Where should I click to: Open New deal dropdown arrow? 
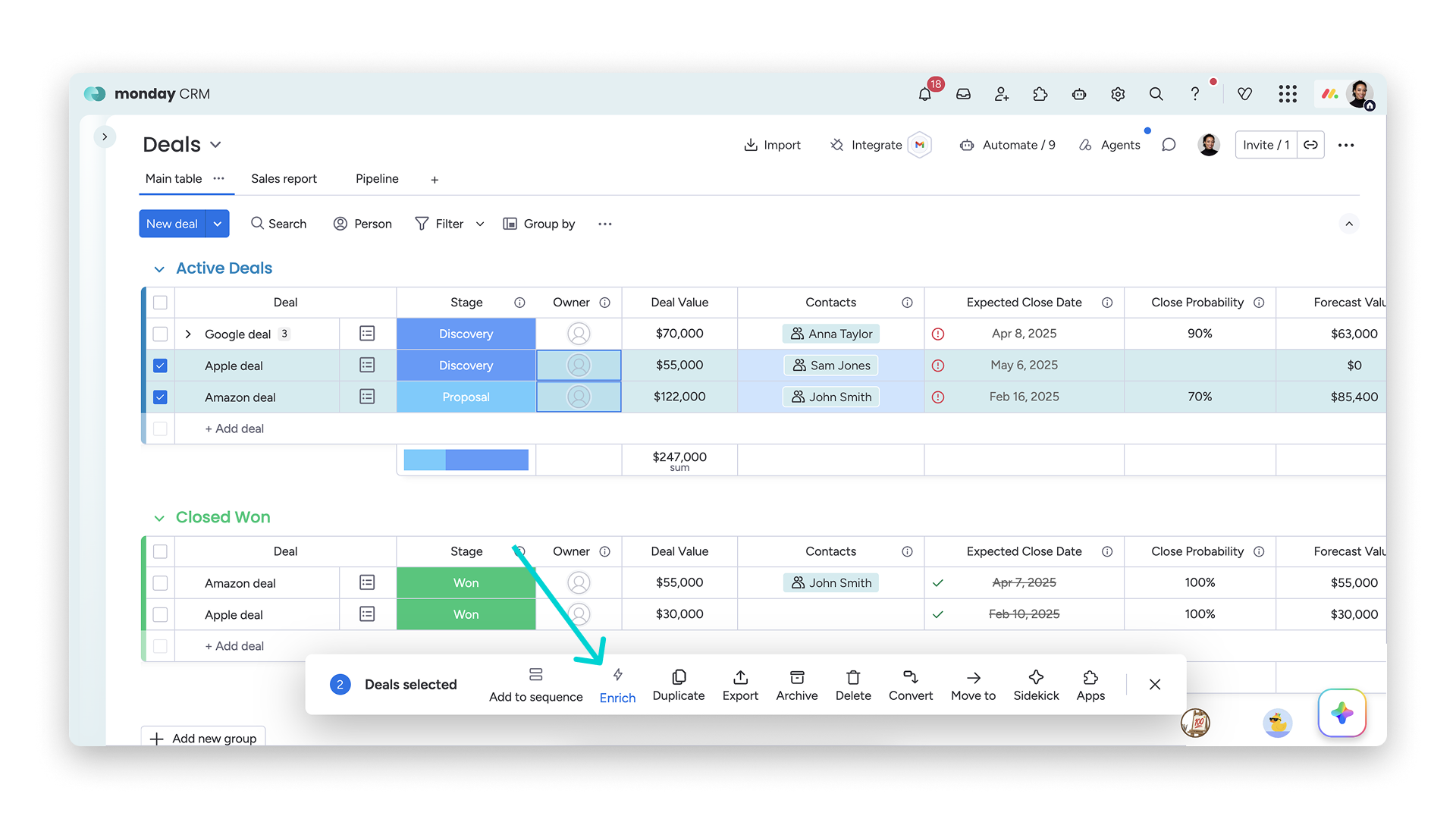pos(218,224)
